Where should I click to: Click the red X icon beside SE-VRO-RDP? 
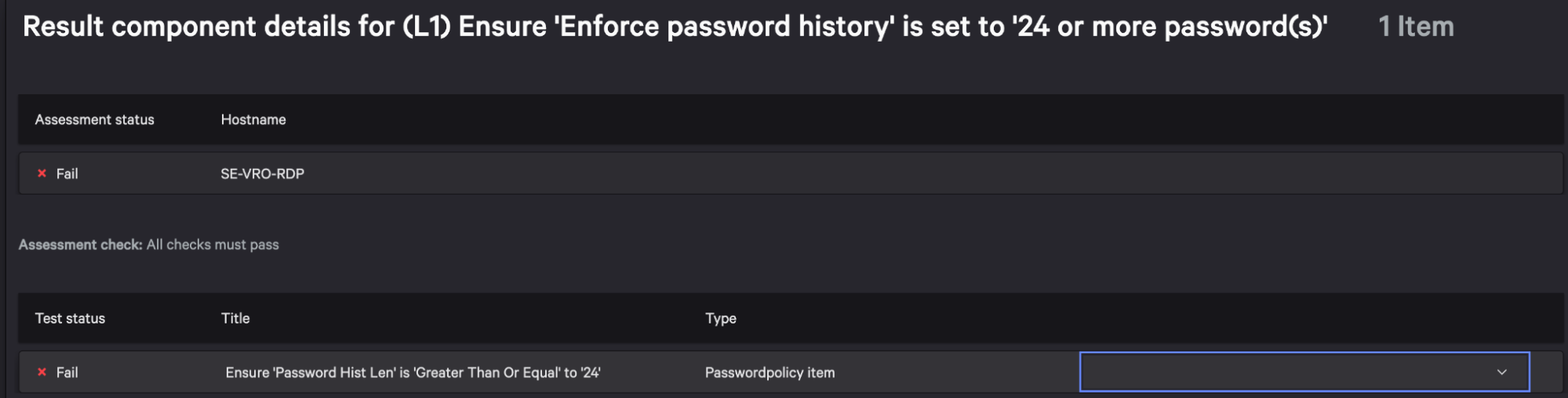[x=42, y=173]
